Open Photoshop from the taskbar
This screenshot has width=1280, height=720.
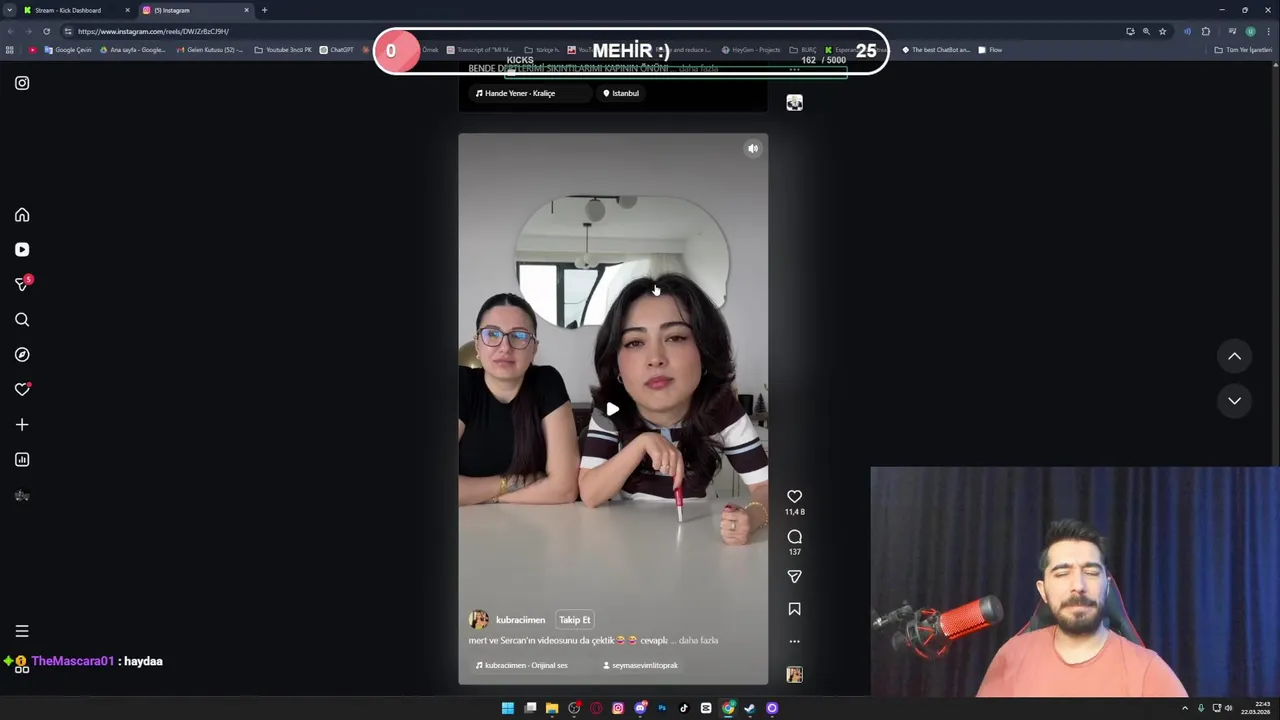(x=662, y=708)
